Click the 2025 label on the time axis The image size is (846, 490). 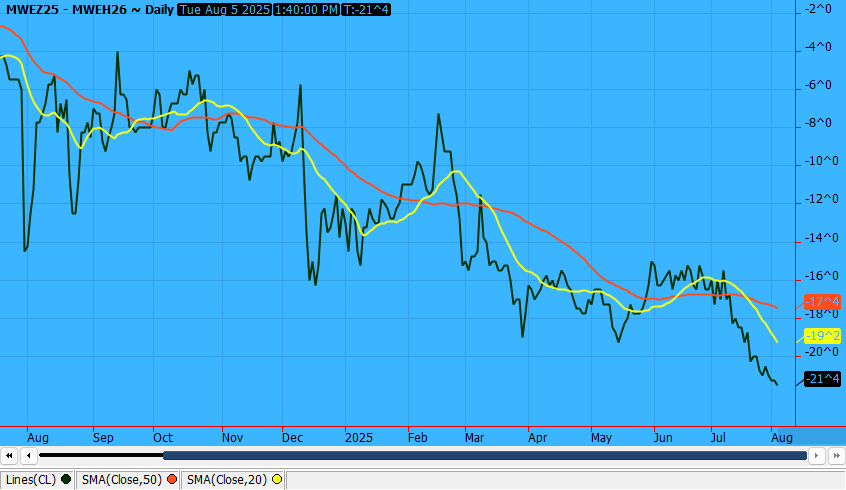(357, 437)
